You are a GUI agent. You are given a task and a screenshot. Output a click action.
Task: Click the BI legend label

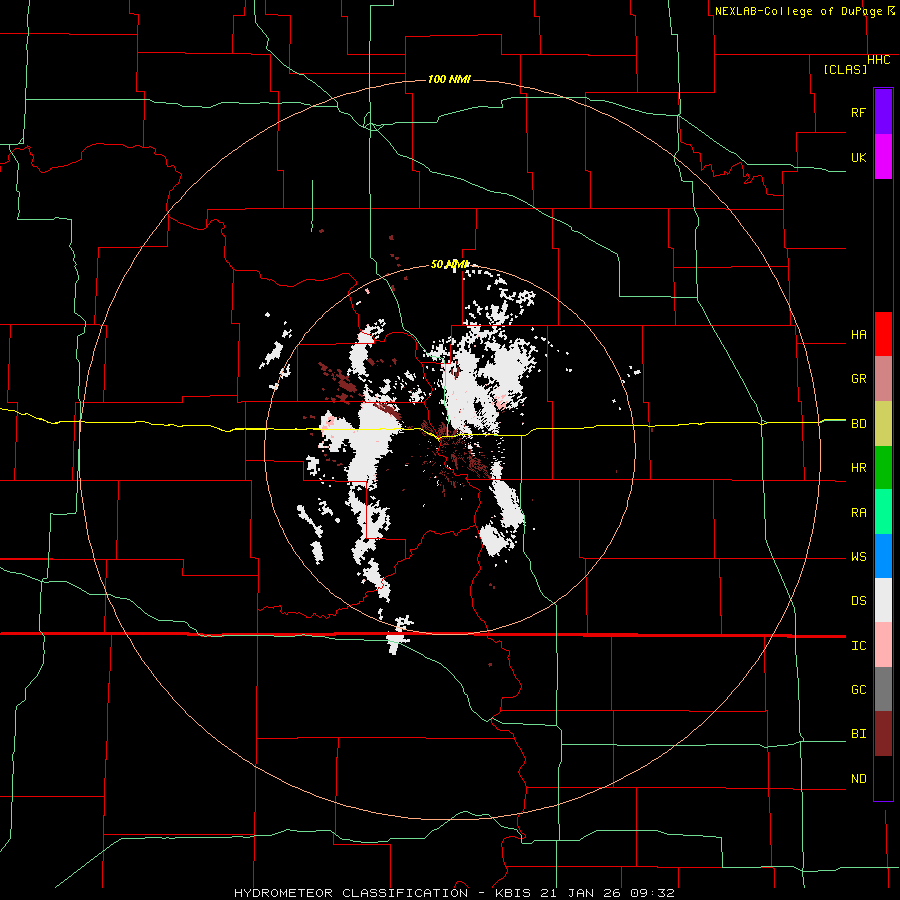point(858,734)
